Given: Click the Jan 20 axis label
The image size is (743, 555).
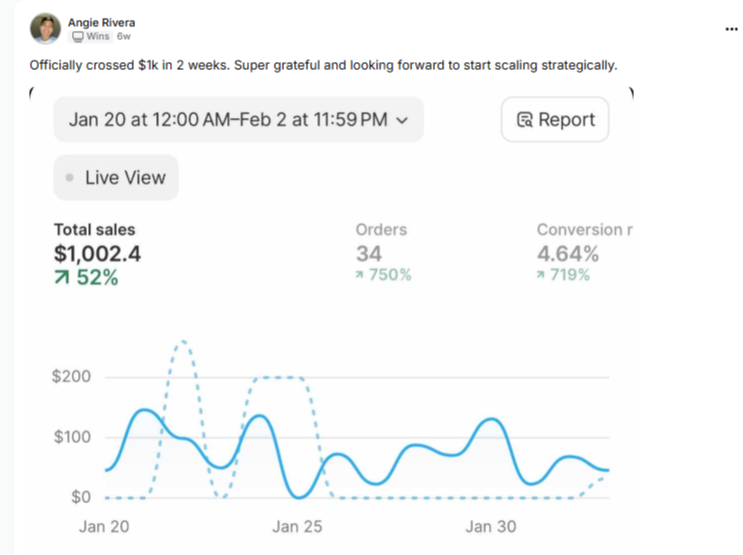Looking at the screenshot, I should coord(104,527).
